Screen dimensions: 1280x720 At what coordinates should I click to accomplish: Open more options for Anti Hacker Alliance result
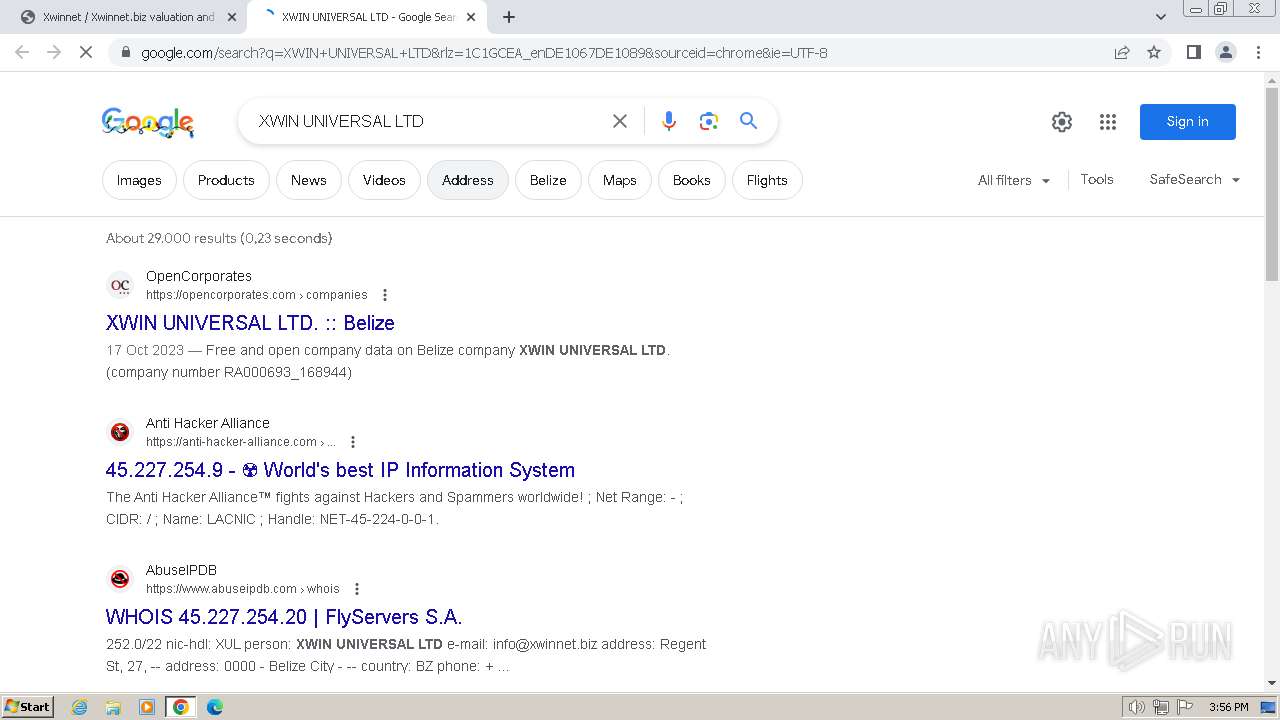(x=353, y=442)
